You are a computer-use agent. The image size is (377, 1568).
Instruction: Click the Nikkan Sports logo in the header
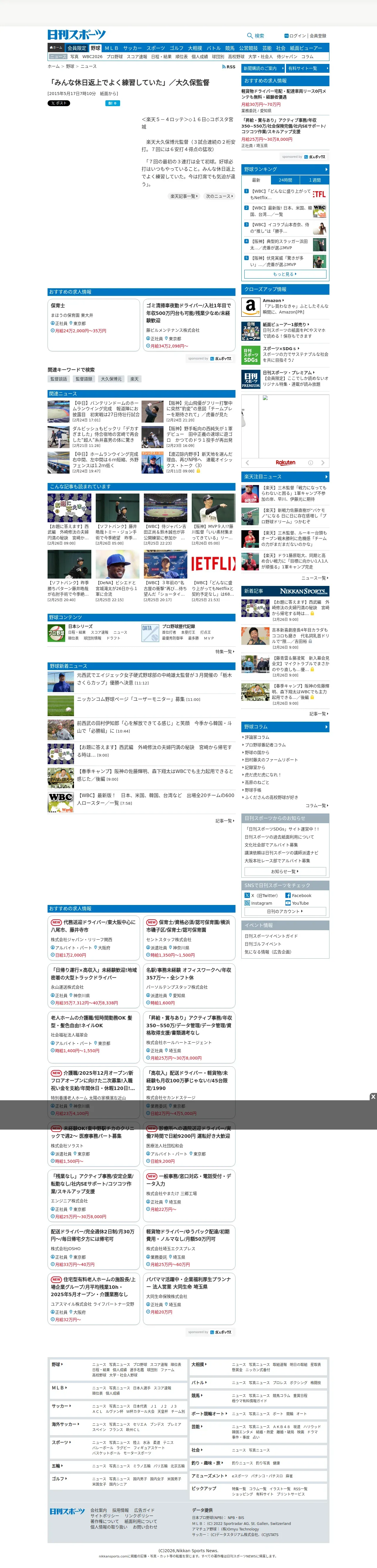77,35
